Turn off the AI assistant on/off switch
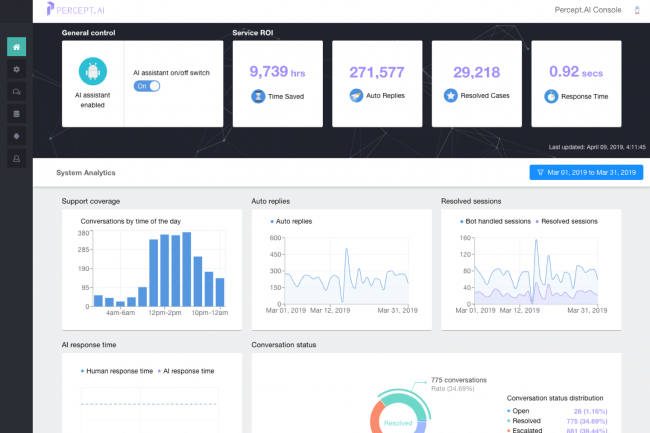Image resolution: width=650 pixels, height=433 pixels. pyautogui.click(x=147, y=86)
